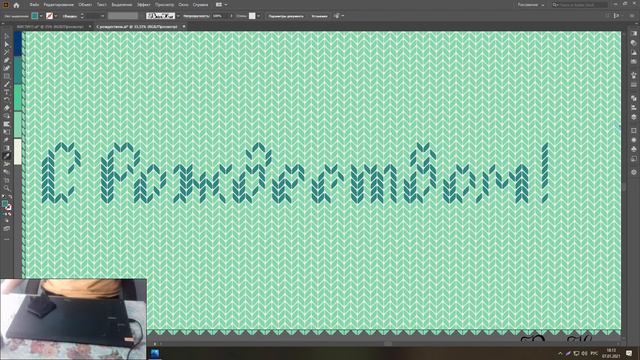Open edit toolbar three-dots button
Viewport: 640px width, 360px height.
pyautogui.click(x=7, y=240)
